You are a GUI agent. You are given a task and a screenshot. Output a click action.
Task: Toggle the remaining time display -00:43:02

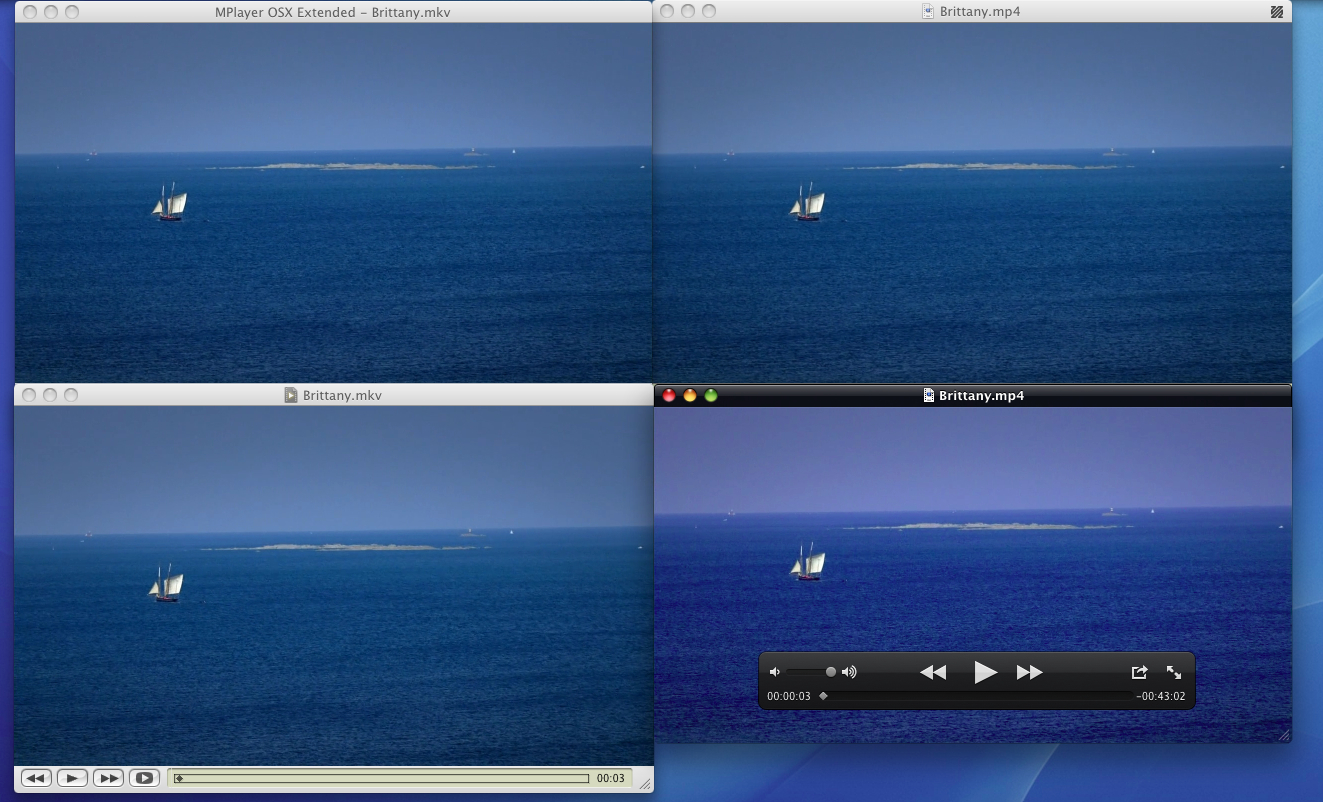pos(1161,696)
